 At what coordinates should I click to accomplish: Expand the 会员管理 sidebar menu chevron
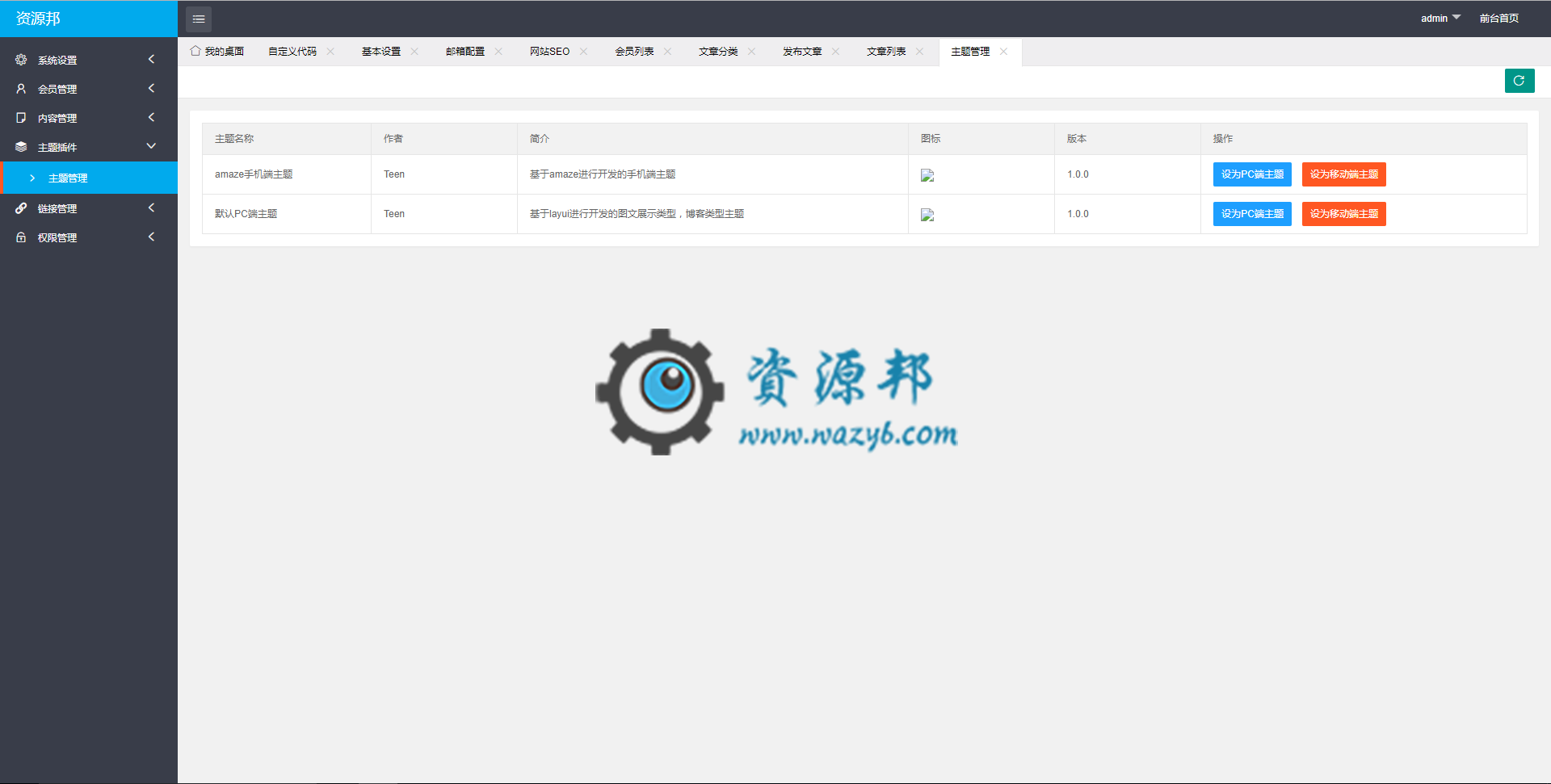(x=151, y=88)
